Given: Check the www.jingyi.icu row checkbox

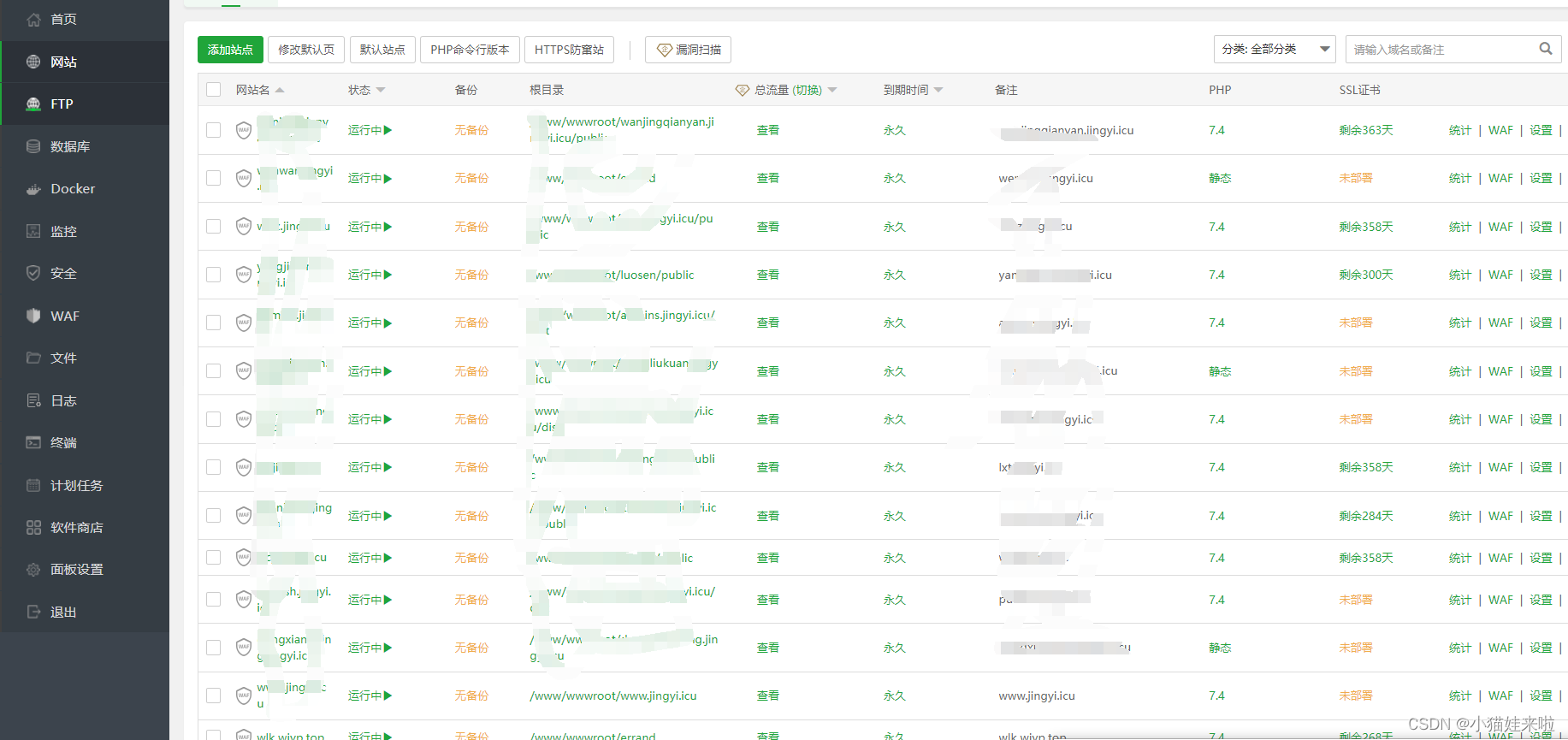Looking at the screenshot, I should (214, 696).
